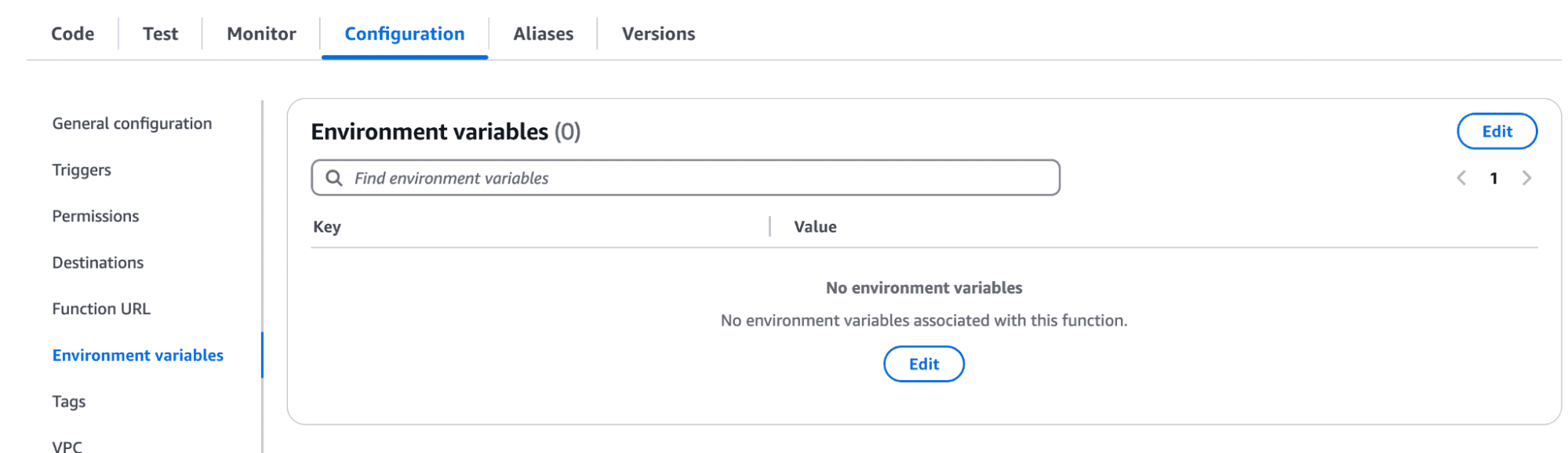1568x453 pixels.
Task: Focus the Find environment variables field
Action: [x=686, y=177]
